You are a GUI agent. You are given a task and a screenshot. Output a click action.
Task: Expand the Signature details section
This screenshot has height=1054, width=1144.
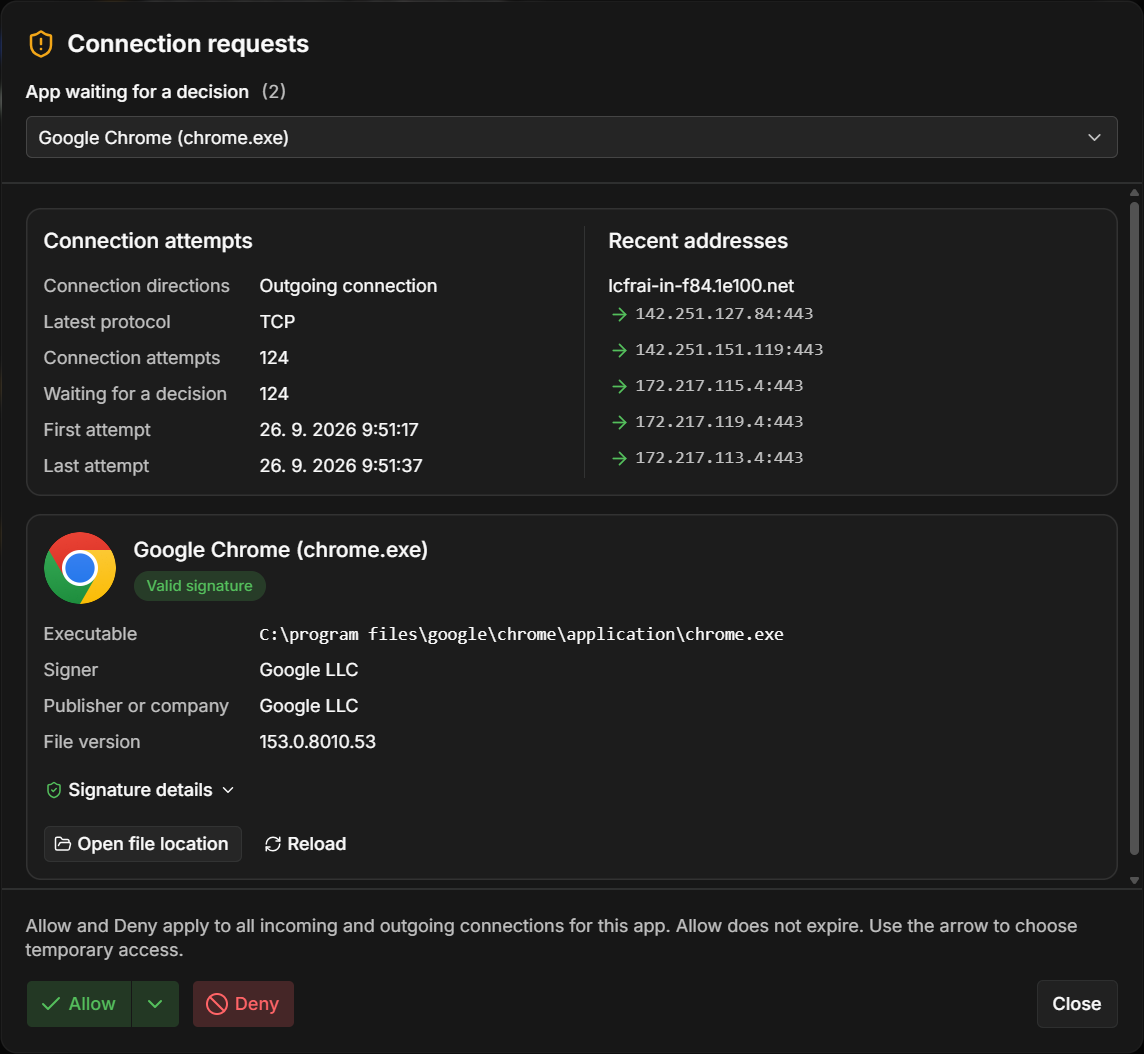tap(140, 790)
